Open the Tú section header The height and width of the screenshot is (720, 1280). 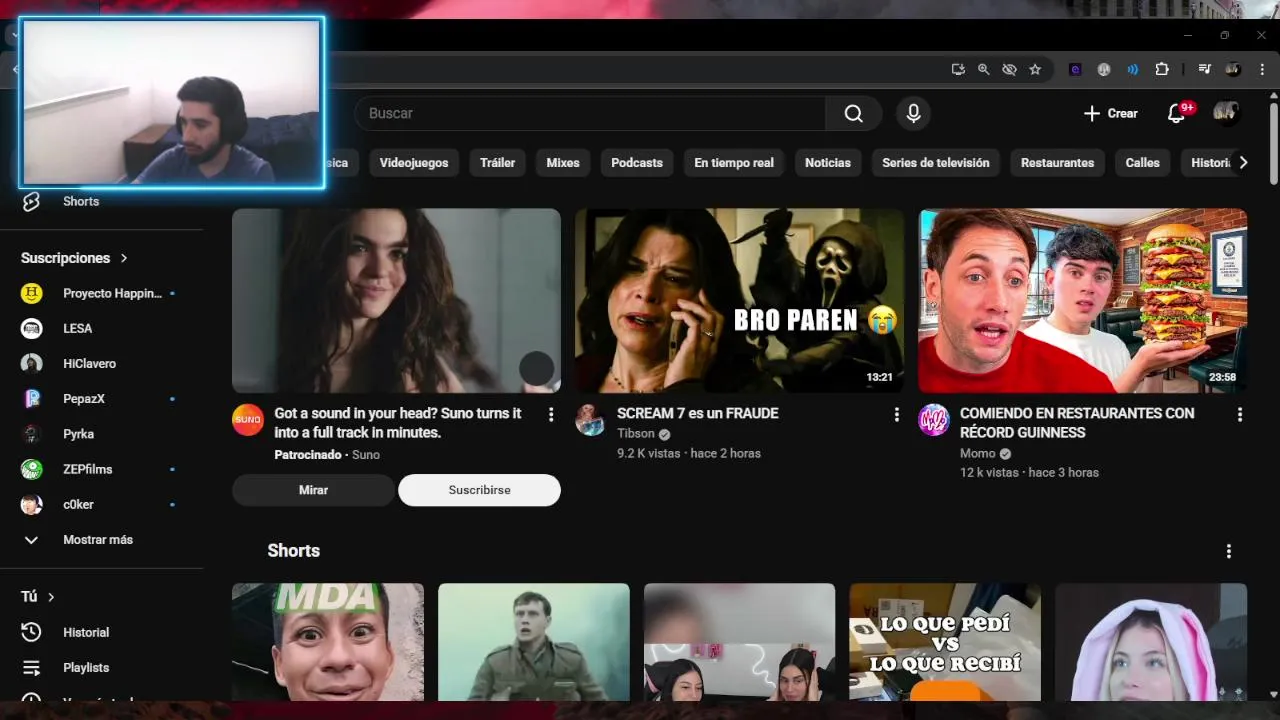coord(38,596)
